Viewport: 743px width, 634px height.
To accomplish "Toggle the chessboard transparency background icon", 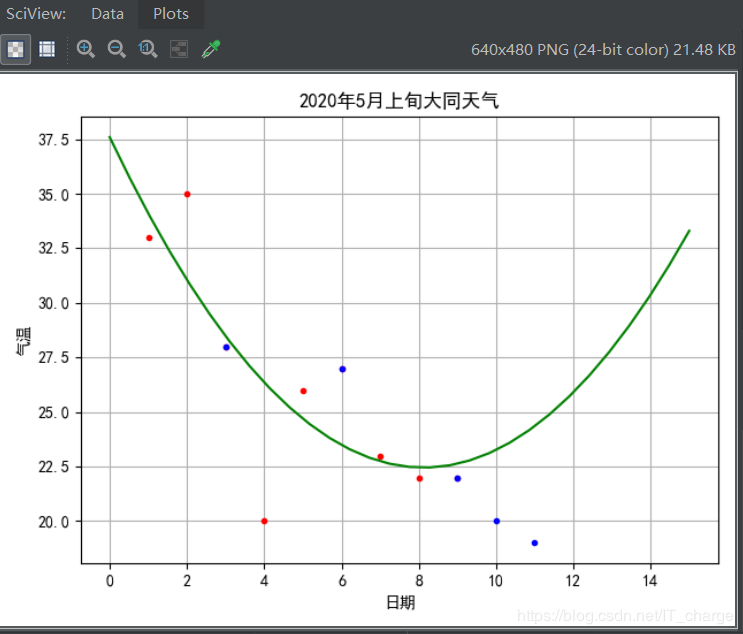I will point(16,49).
